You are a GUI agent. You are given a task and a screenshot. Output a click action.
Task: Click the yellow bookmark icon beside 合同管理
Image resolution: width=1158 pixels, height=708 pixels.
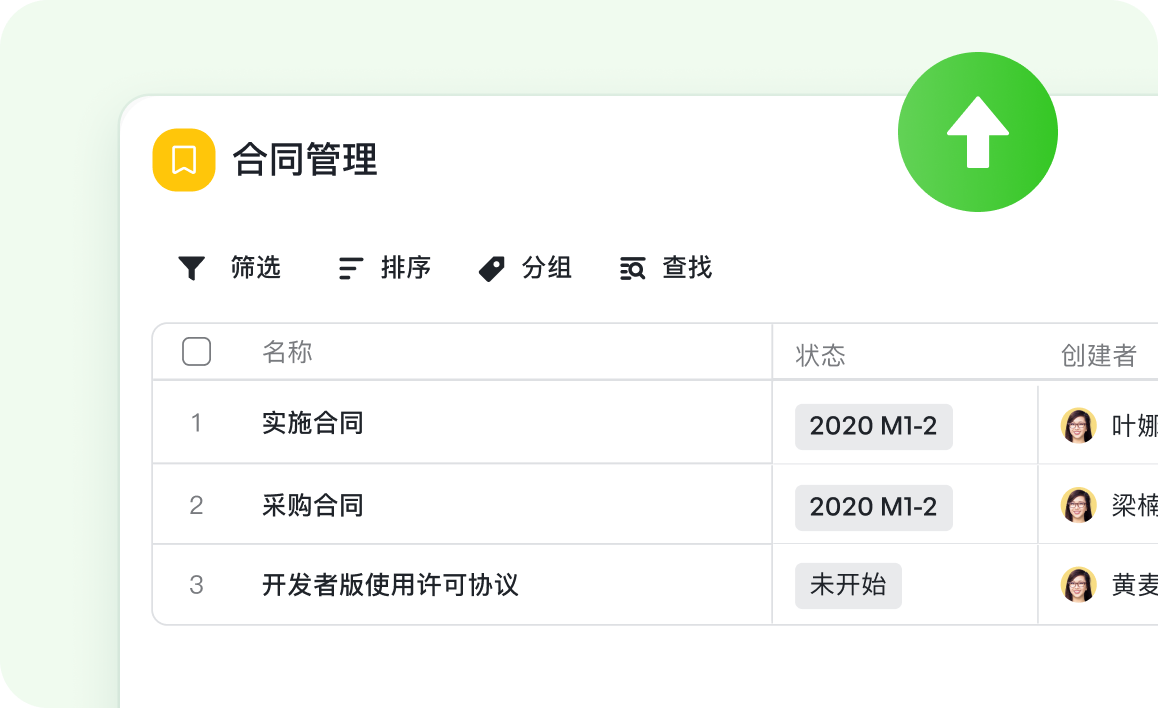pyautogui.click(x=184, y=160)
